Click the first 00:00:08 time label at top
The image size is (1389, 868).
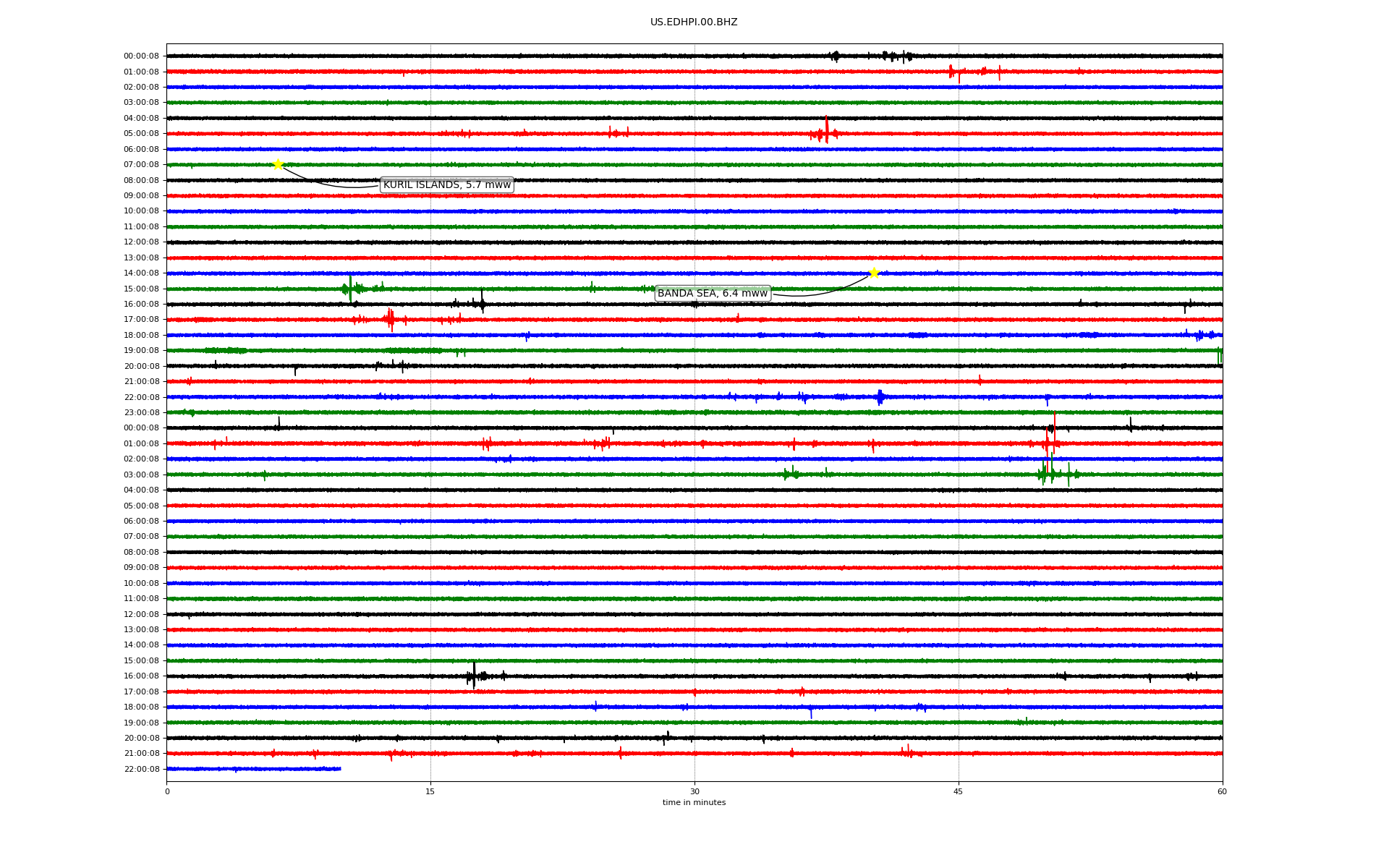coord(141,56)
